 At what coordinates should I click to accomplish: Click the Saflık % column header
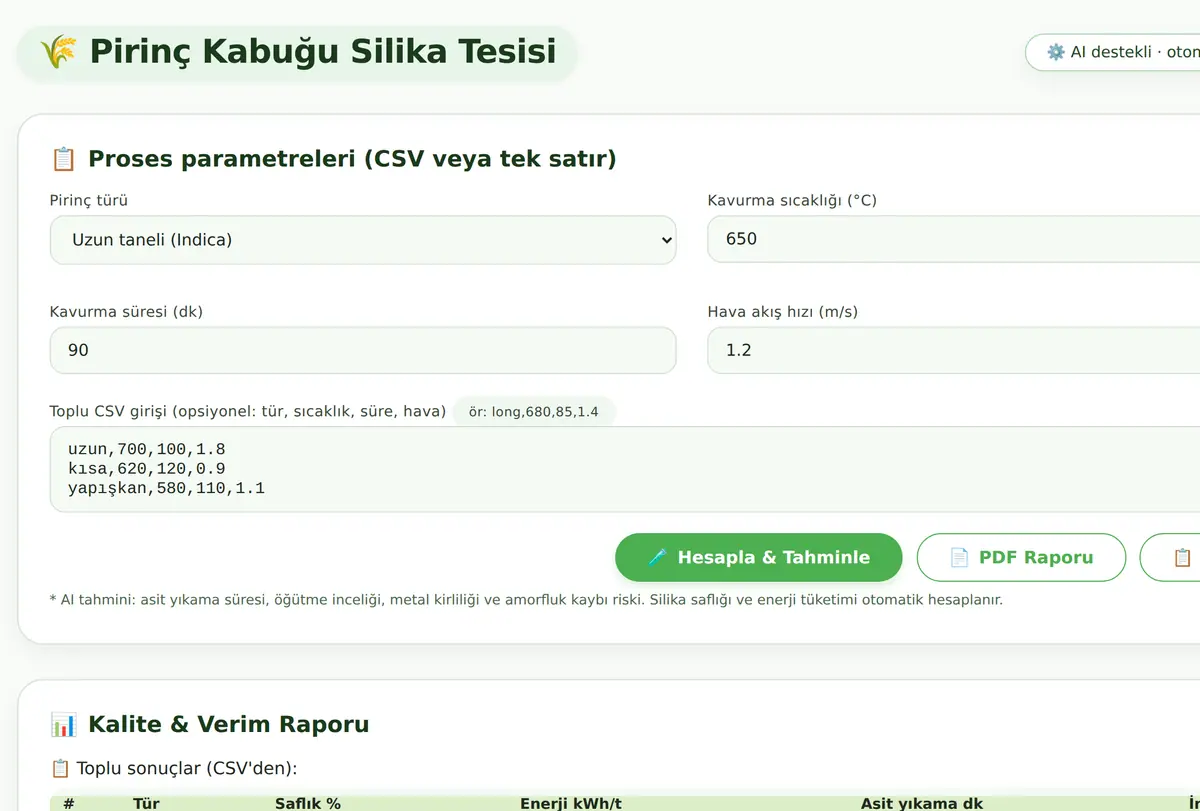(308, 803)
